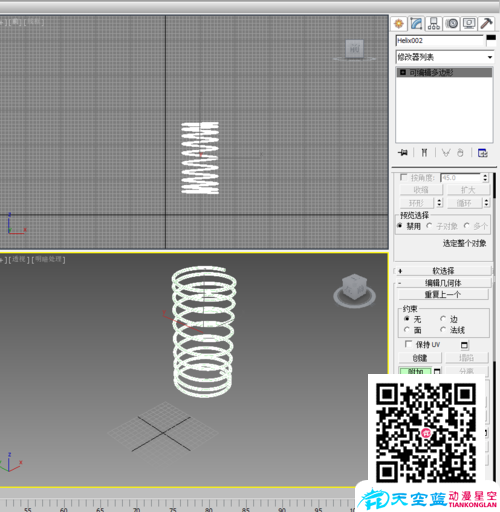Image resolution: width=500 pixels, height=512 pixels.
Task: Click spinner beside 循环 button
Action: tap(487, 202)
